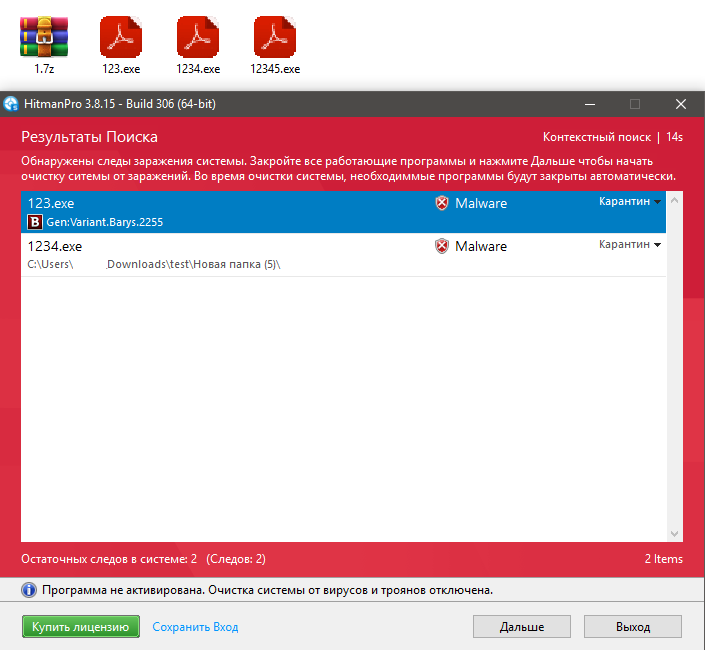705x650 pixels.
Task: Click the Контекстный поиск label
Action: (x=597, y=137)
